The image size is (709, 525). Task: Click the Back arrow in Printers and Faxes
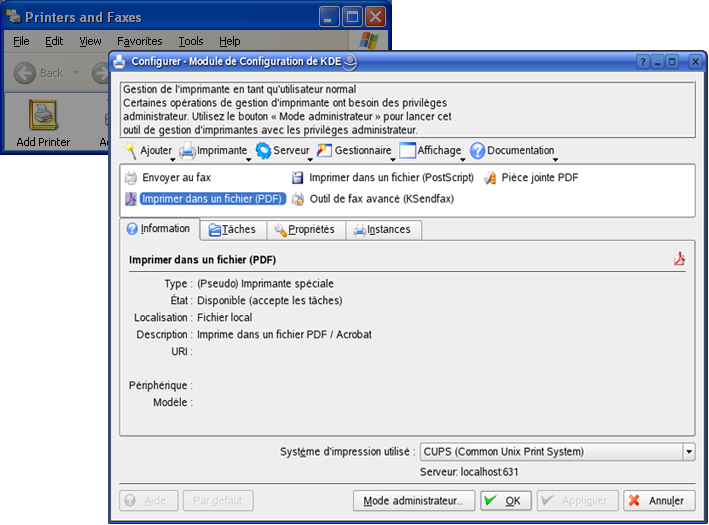pos(25,73)
